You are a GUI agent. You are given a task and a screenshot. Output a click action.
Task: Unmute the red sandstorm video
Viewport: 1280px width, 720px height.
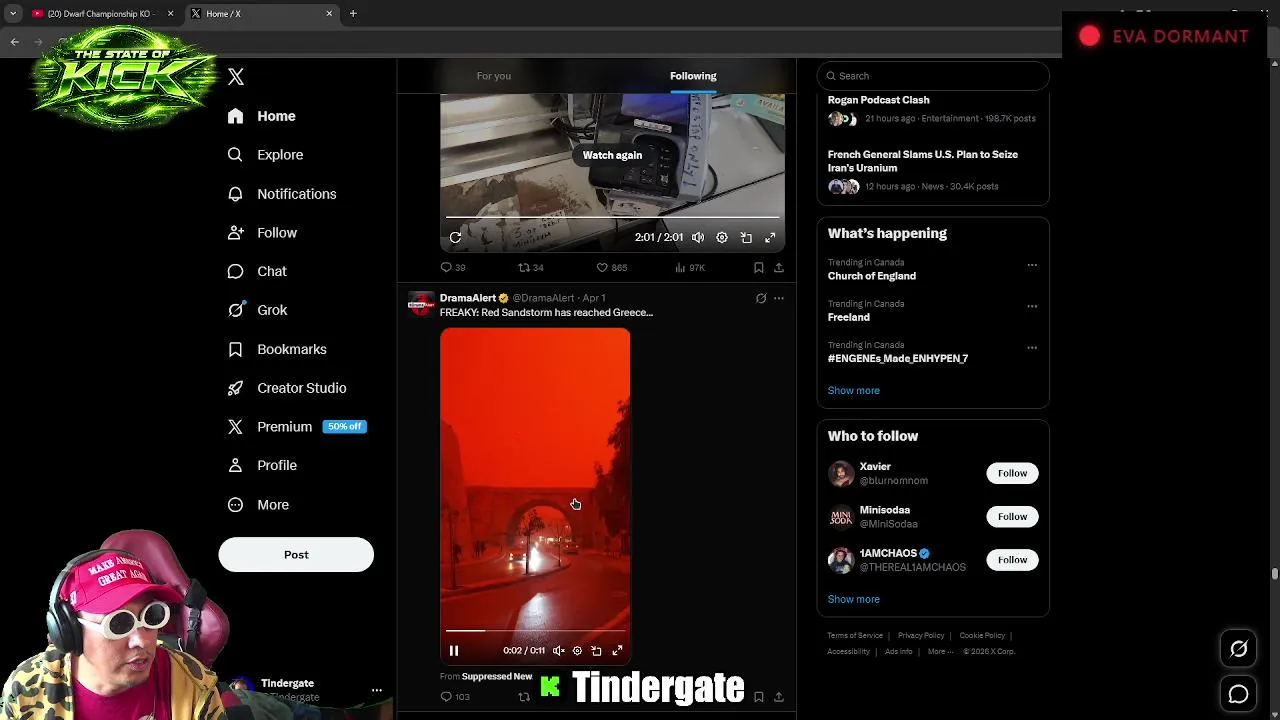click(x=559, y=651)
